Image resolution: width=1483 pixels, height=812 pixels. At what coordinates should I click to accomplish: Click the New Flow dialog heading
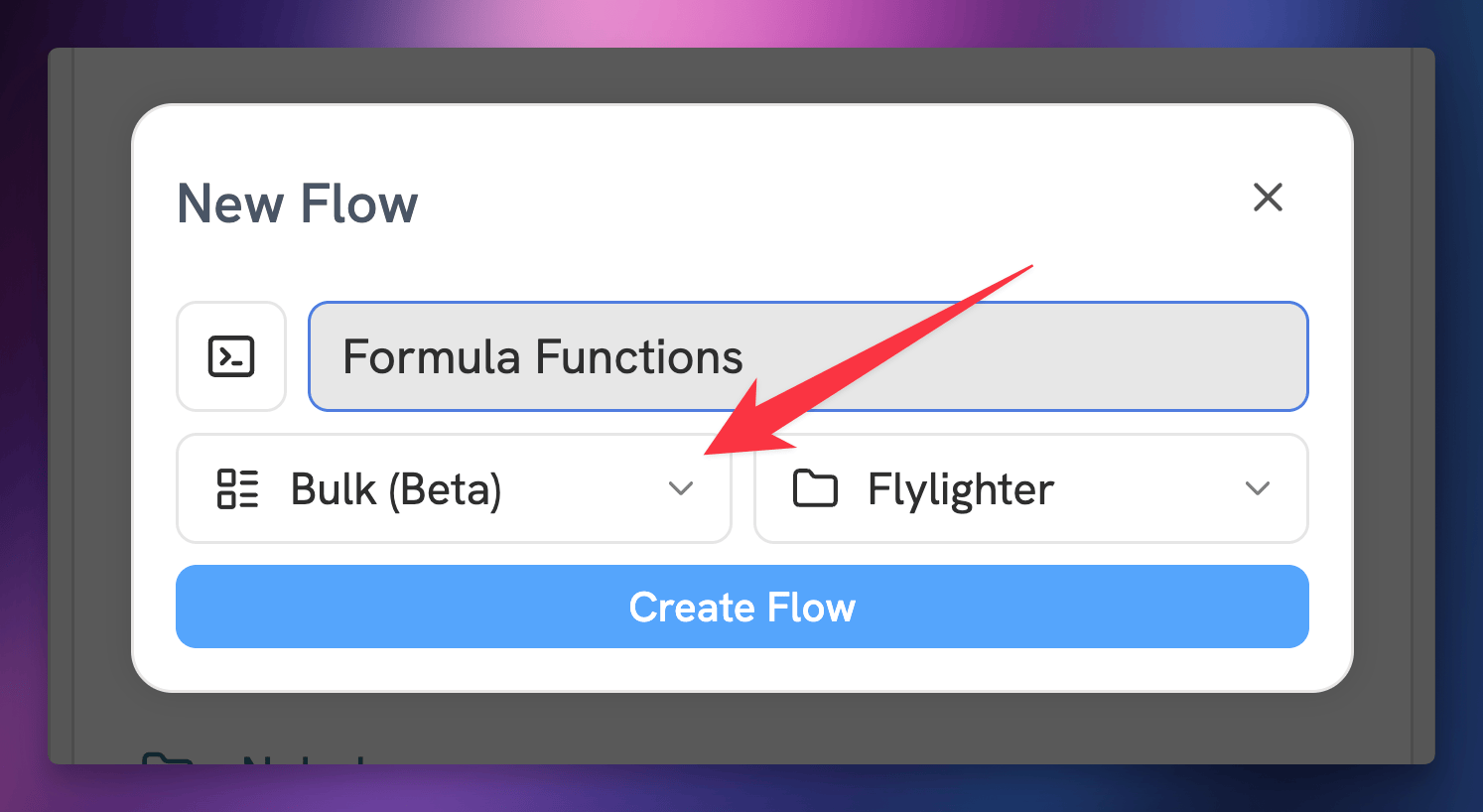(297, 203)
